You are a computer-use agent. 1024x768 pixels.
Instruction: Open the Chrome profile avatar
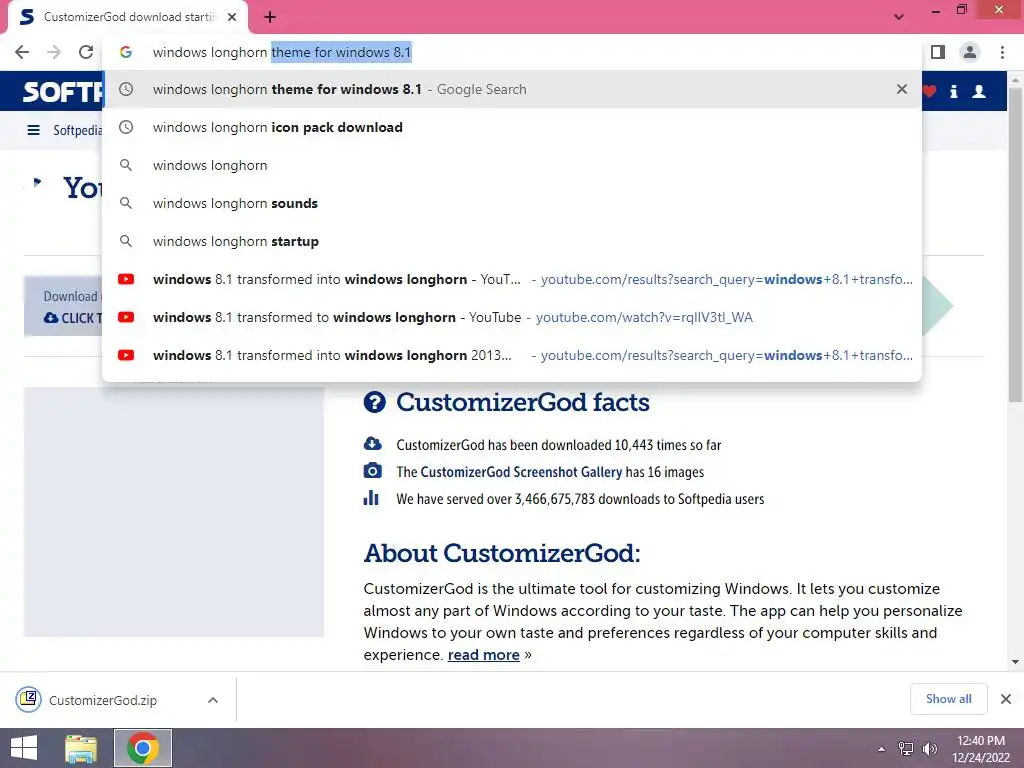(x=970, y=52)
